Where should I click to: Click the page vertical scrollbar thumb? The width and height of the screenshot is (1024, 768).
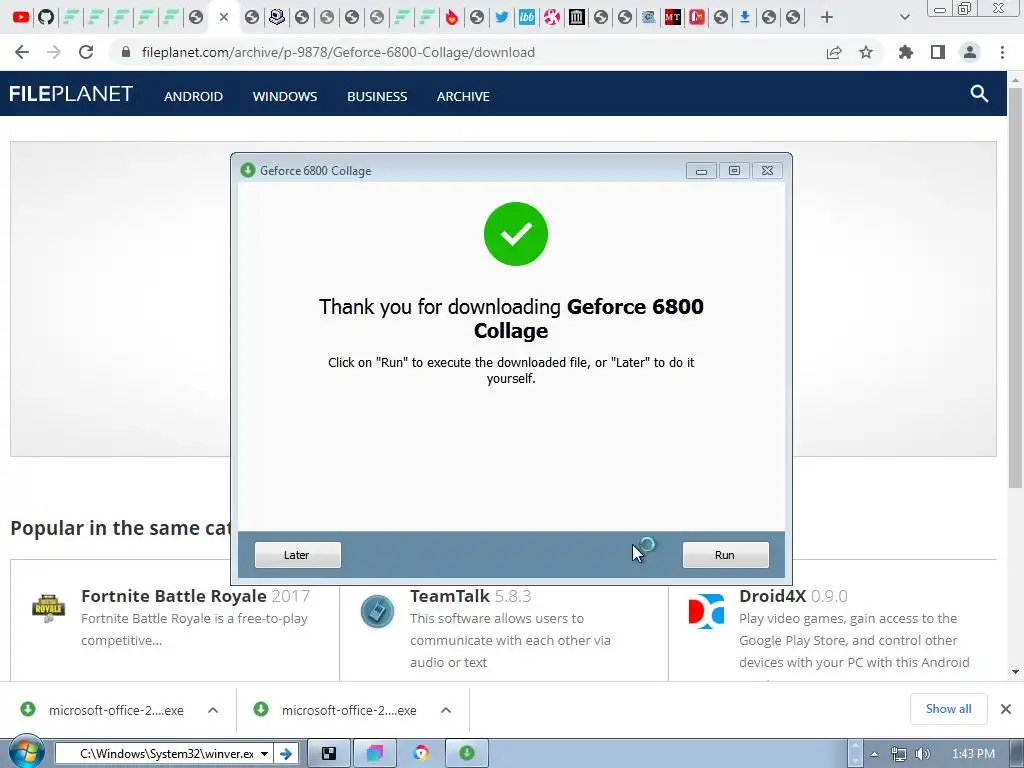pos(1015,287)
